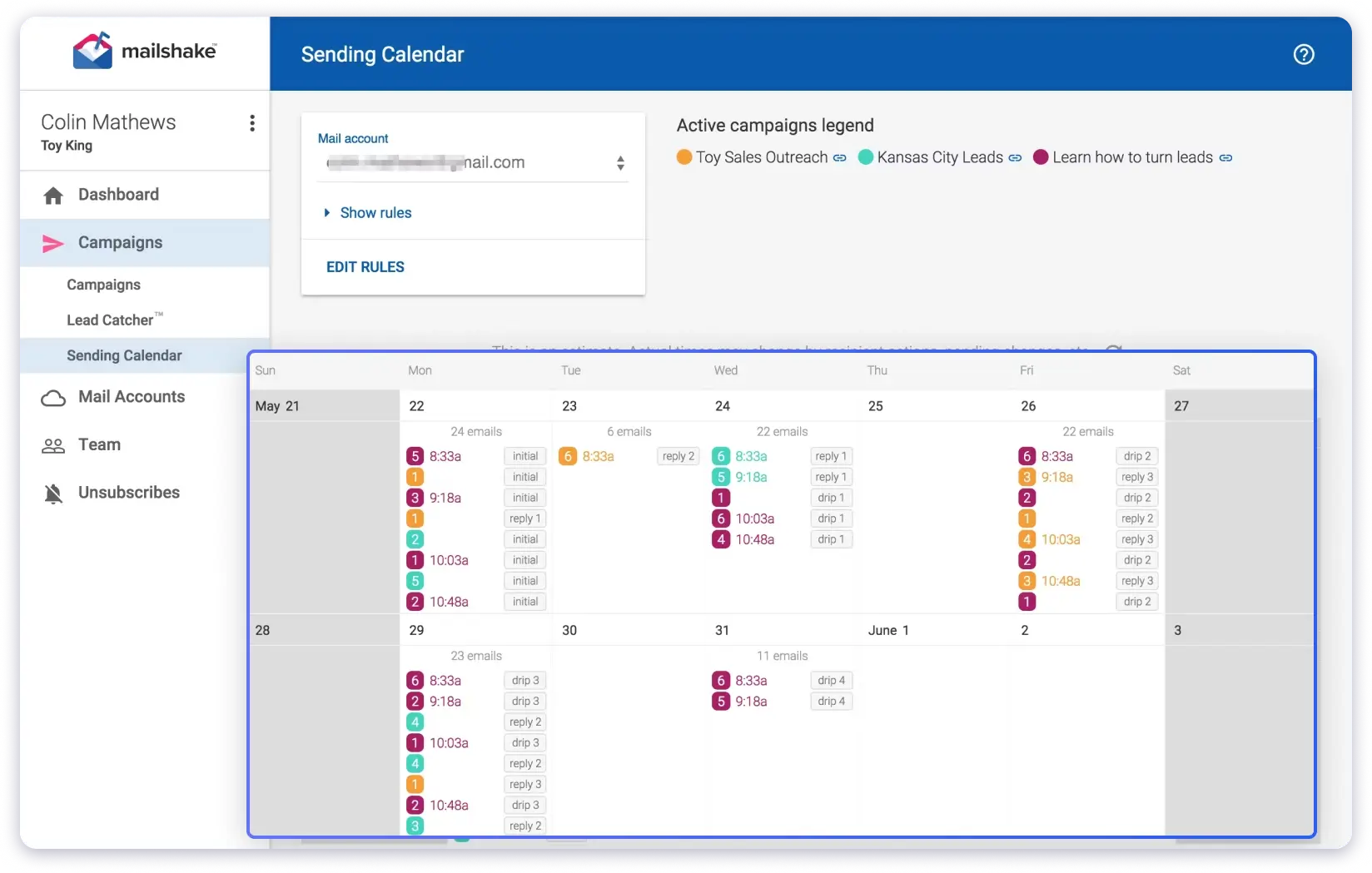This screenshot has width=1372, height=873.
Task: Open link icon next to Toy Sales Outreach
Action: point(840,157)
